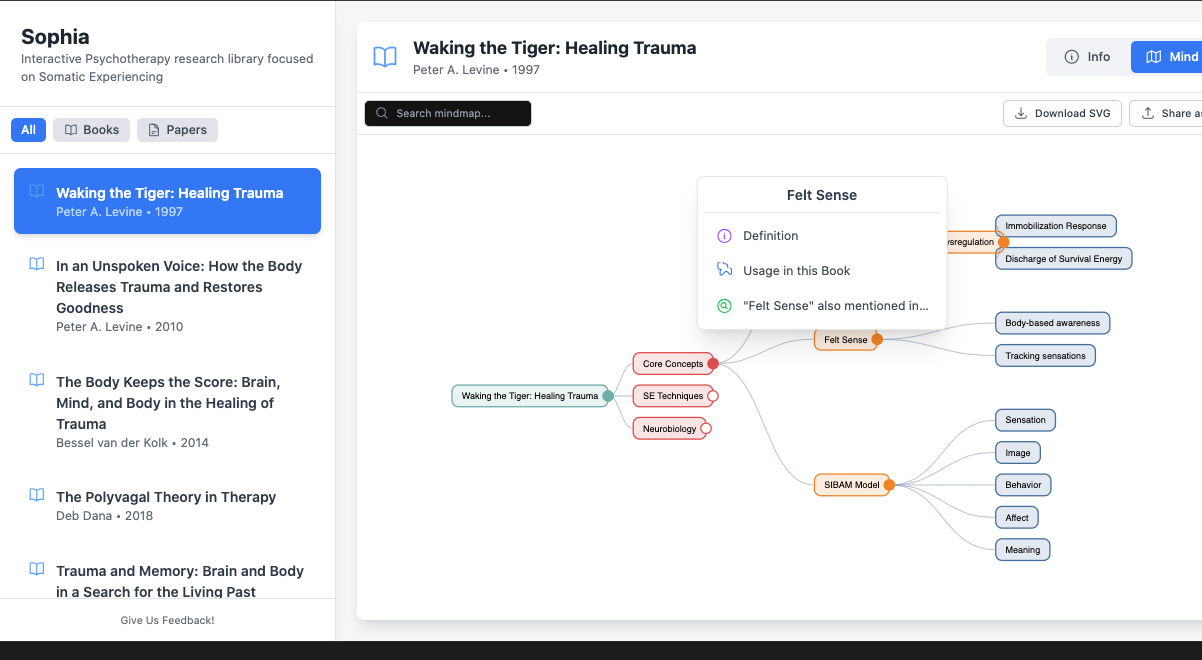Toggle the Core Concepts node collapse dot
The width and height of the screenshot is (1202, 660).
point(715,363)
